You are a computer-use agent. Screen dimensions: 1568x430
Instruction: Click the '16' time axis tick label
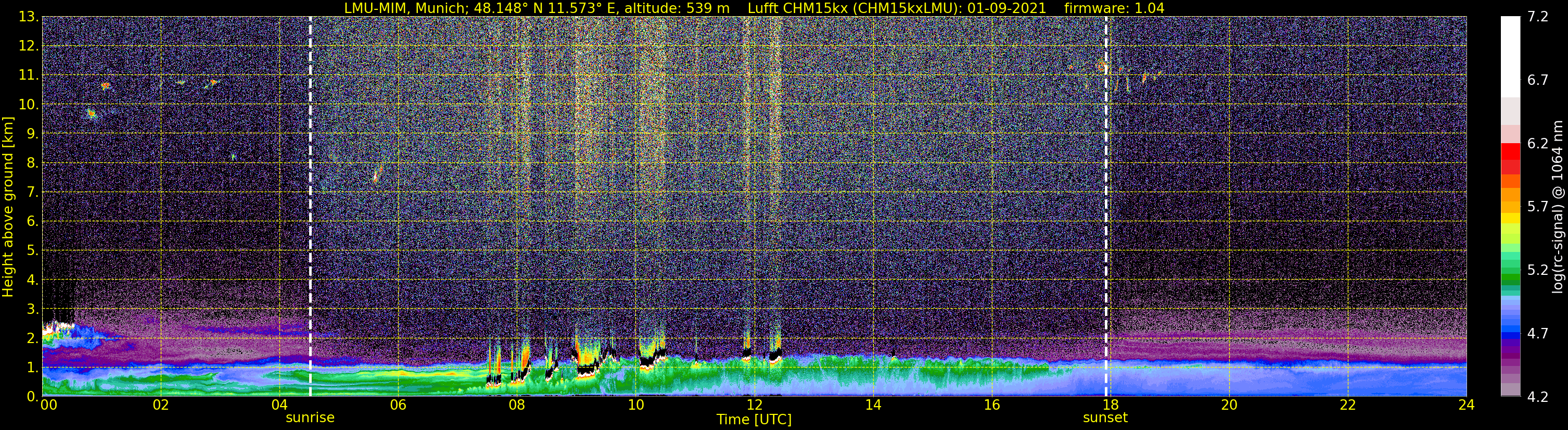(x=991, y=405)
